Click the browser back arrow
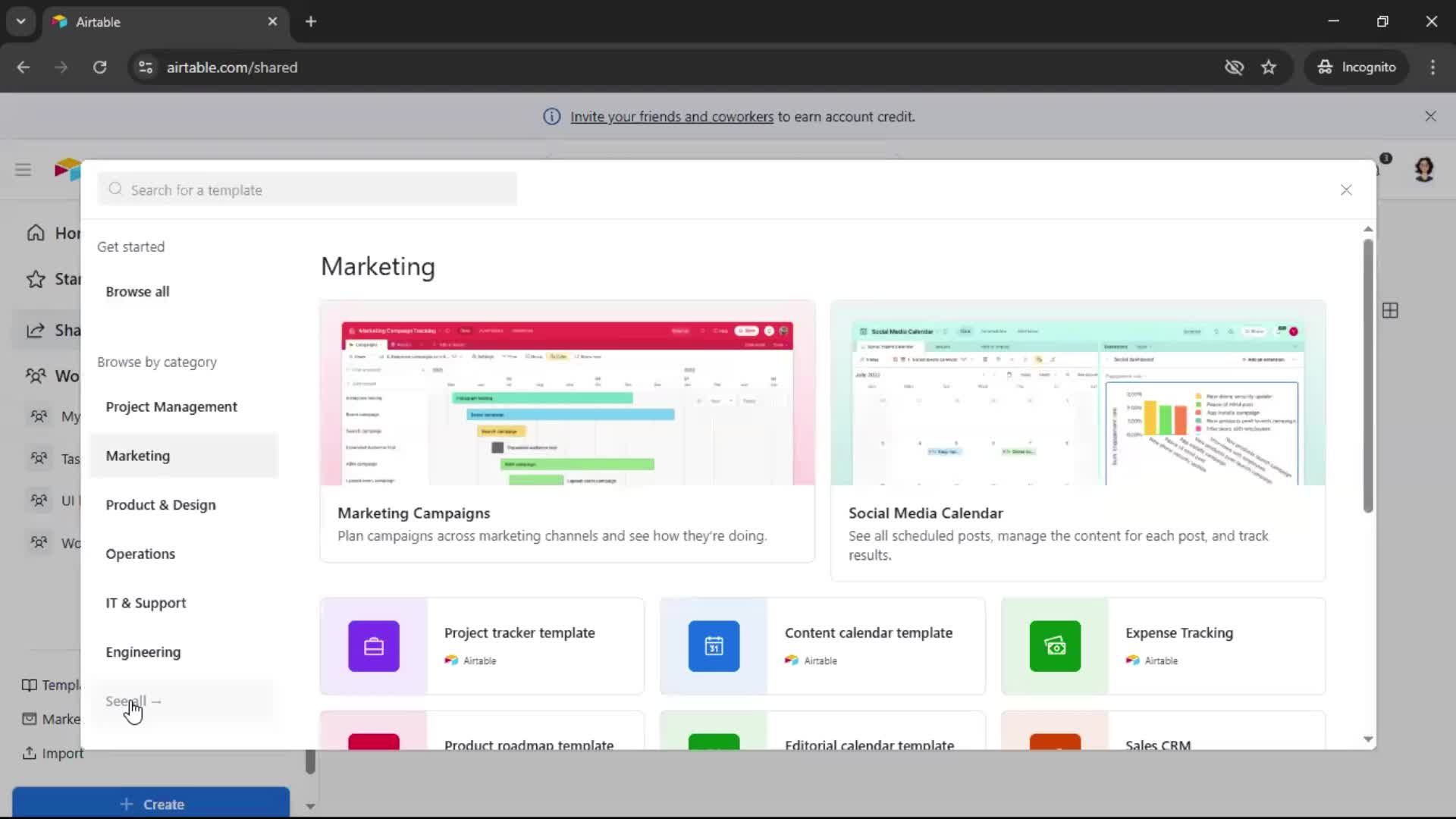 tap(24, 67)
